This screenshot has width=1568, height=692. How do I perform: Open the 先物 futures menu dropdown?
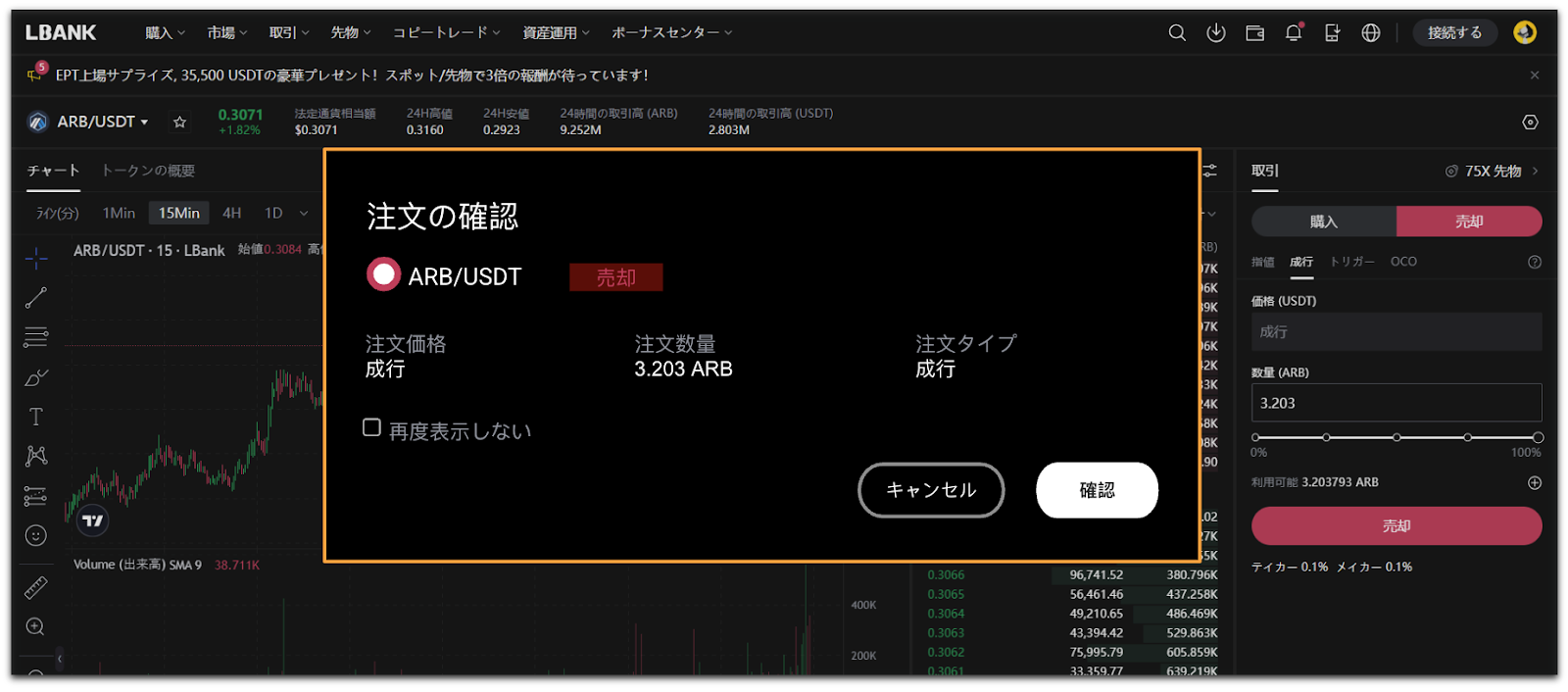(x=351, y=33)
